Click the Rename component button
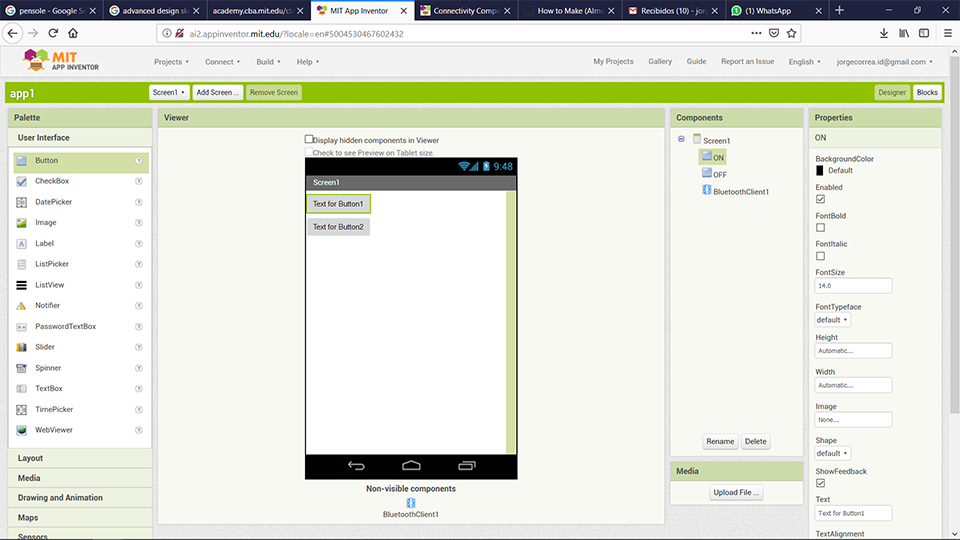This screenshot has width=960, height=540. [x=720, y=441]
